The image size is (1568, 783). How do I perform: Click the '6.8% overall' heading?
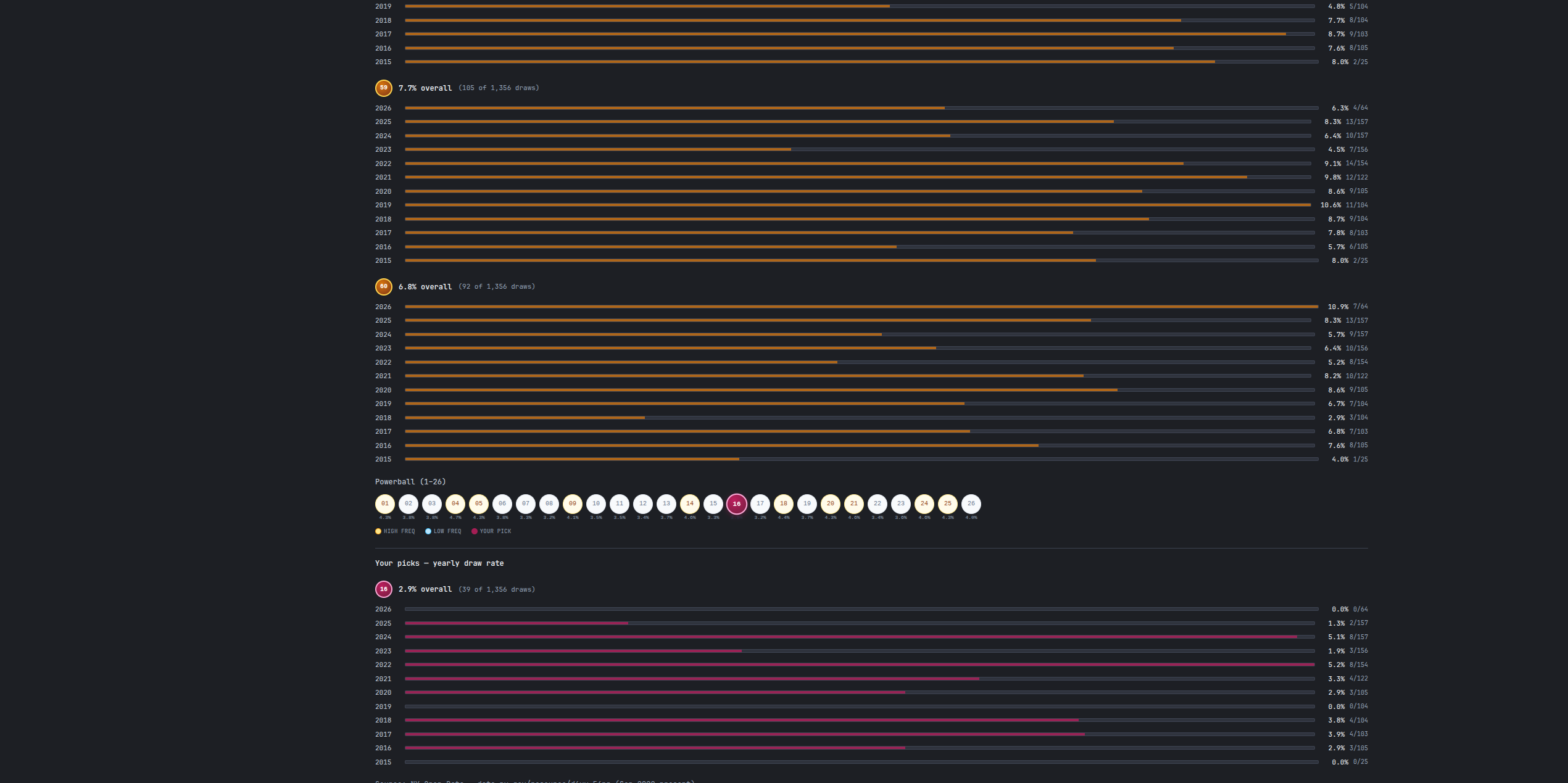coord(425,287)
